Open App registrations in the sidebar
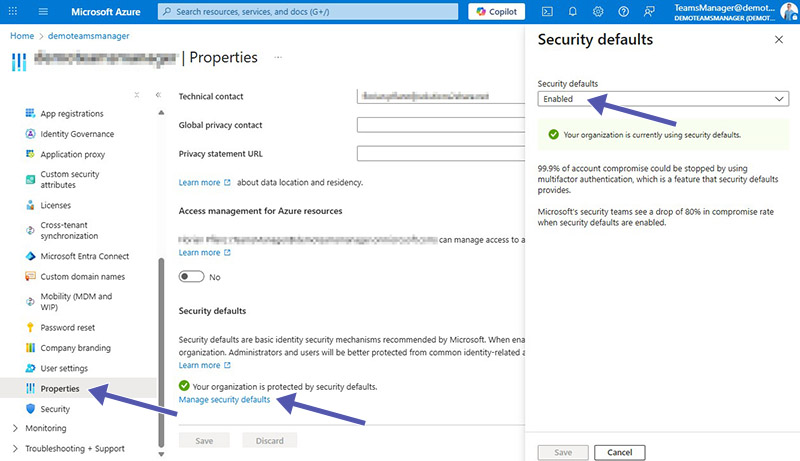Screen dimensions: 800x461 72,113
